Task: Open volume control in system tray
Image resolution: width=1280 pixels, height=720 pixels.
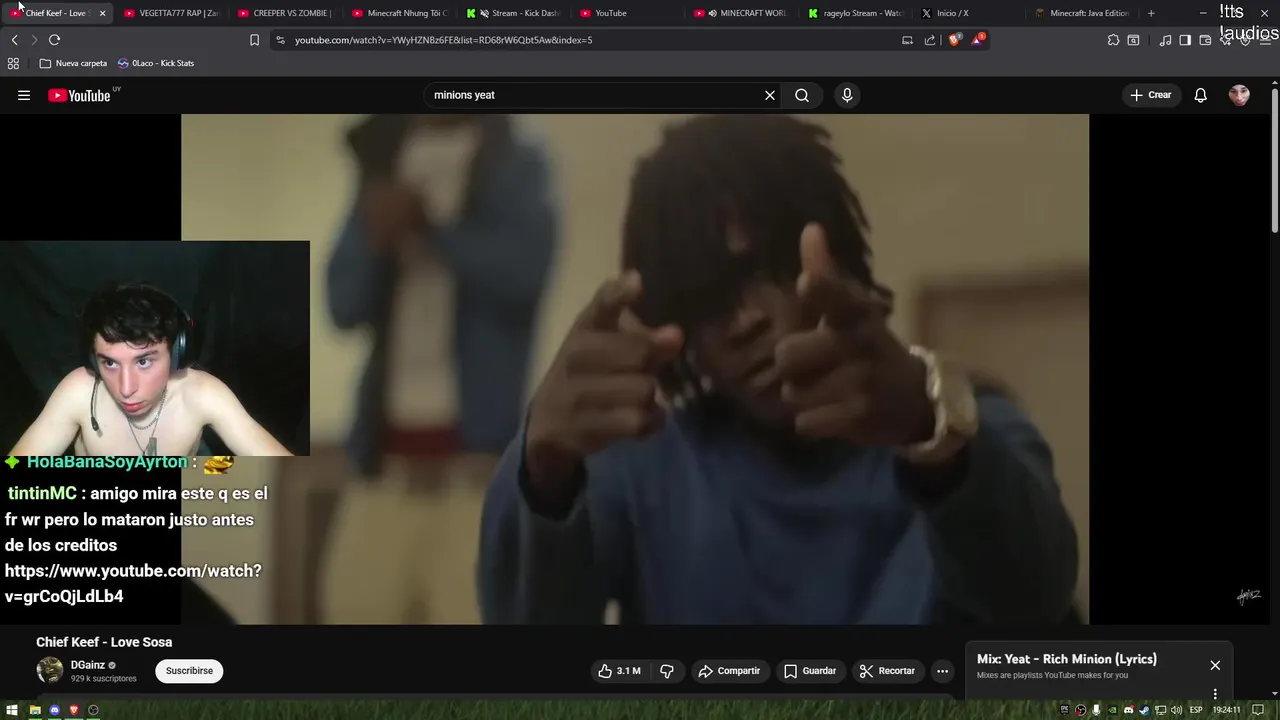Action: coord(1177,710)
